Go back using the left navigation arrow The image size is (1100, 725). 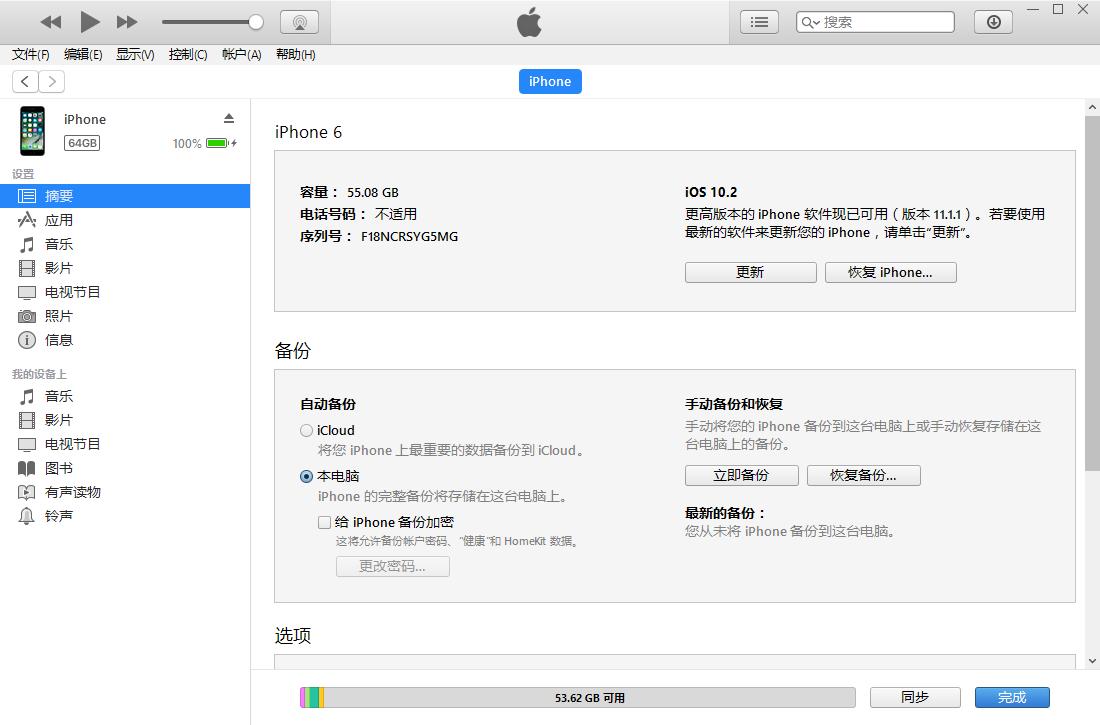coord(24,81)
